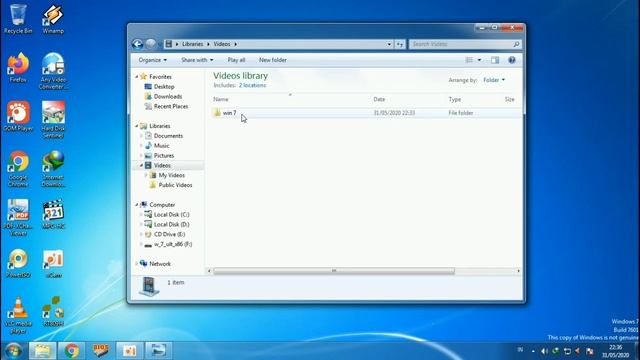Open PDF-XChange Viewer desktop icon
This screenshot has height=360, width=640.
point(18,218)
